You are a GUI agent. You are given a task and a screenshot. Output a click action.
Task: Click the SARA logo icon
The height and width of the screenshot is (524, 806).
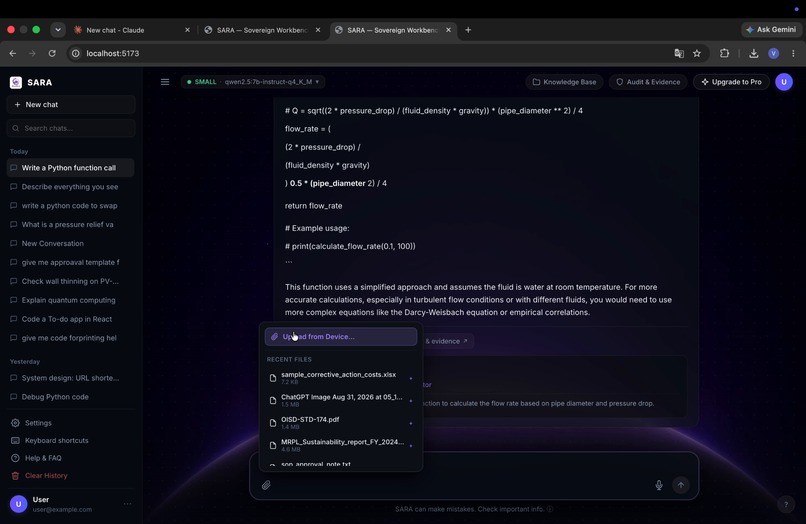[16, 82]
